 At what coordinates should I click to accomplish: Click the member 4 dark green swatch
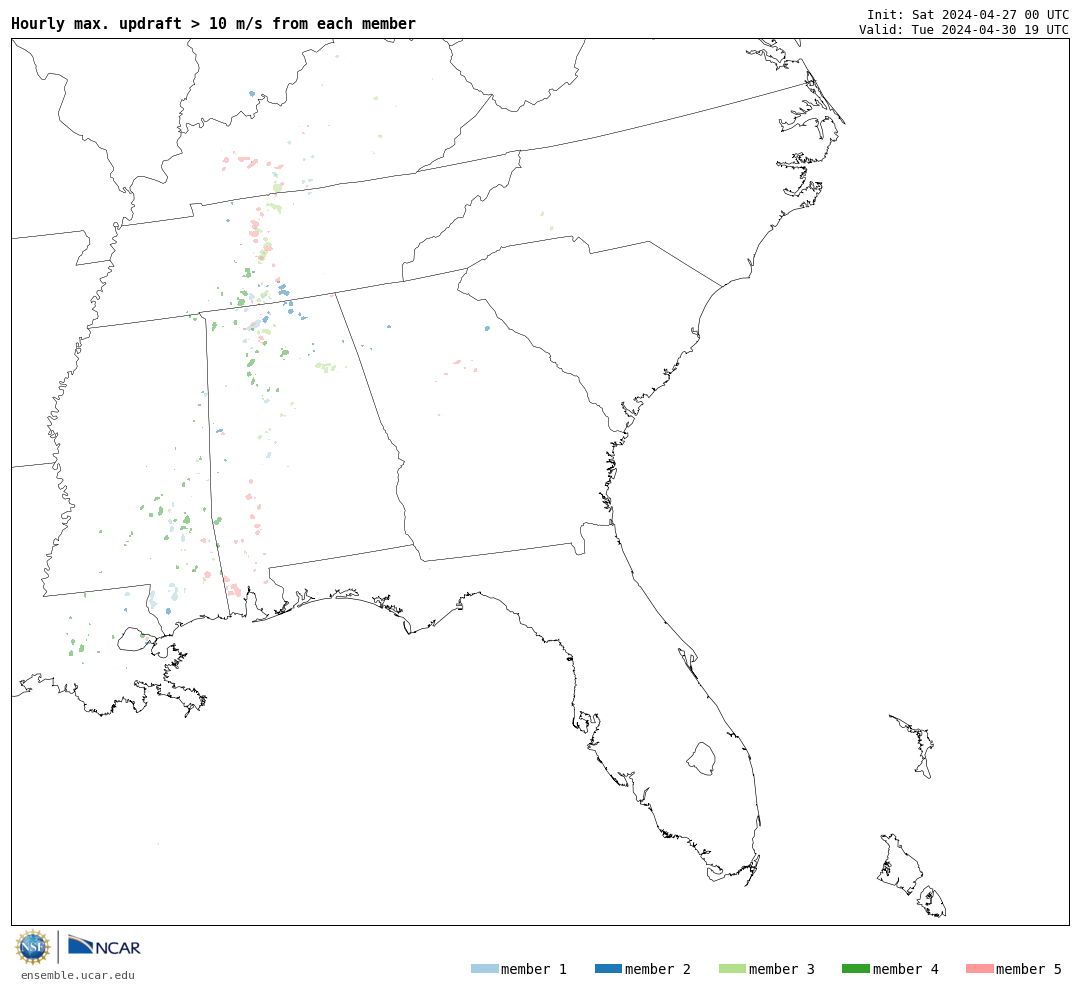(x=855, y=969)
